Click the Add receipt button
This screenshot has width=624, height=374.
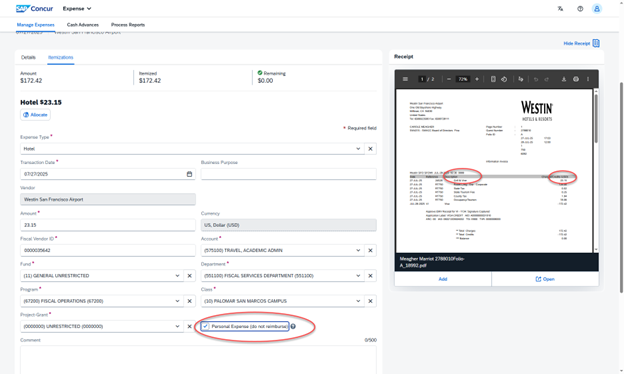click(443, 279)
